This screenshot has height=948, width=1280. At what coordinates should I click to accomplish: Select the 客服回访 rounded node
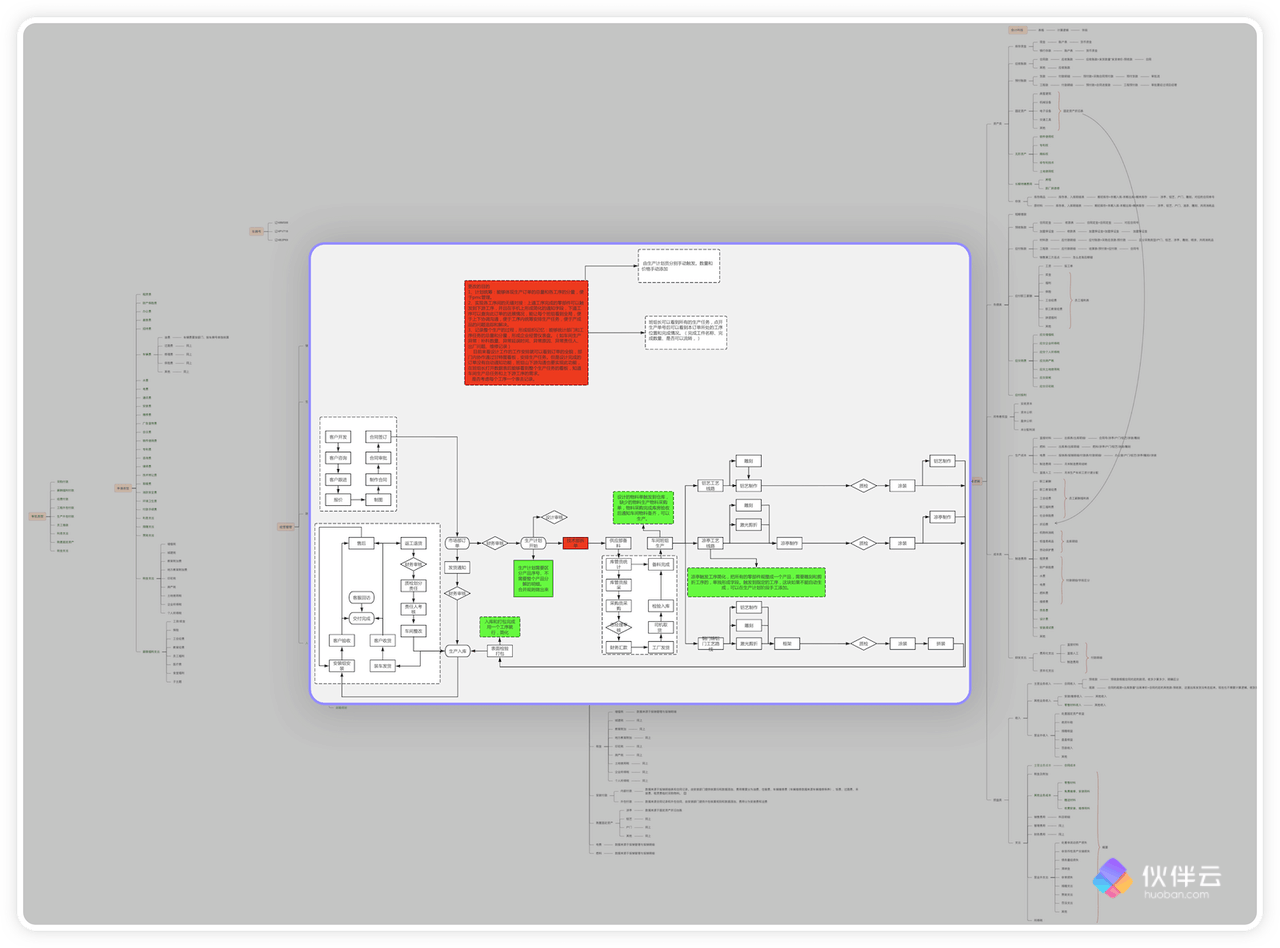coord(361,598)
